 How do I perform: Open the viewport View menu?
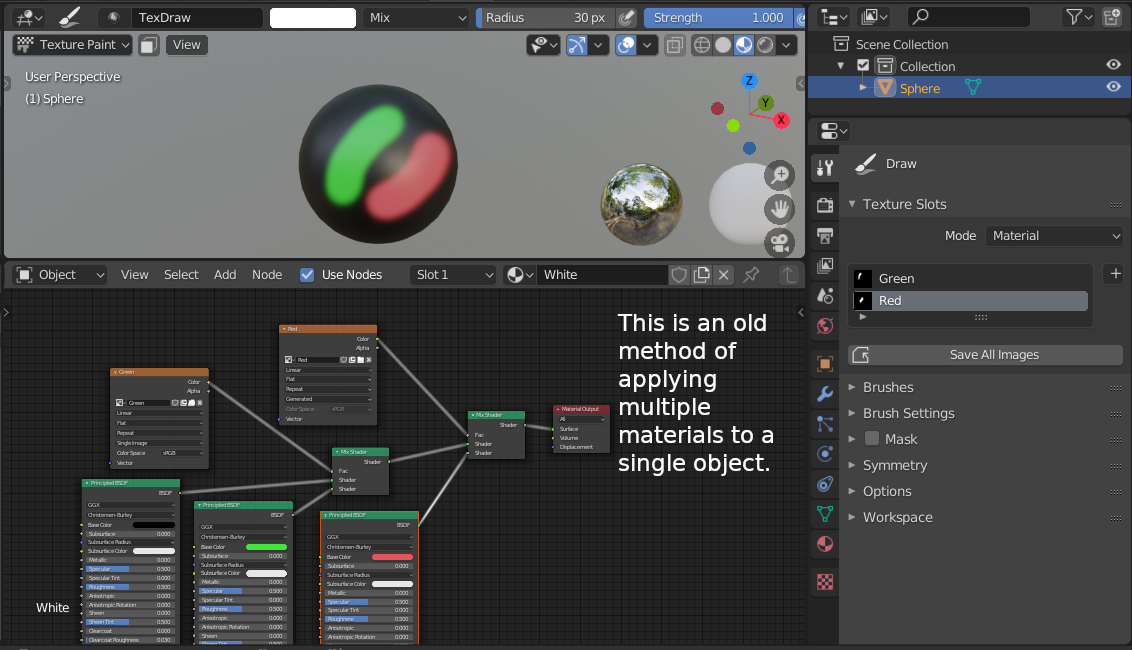point(186,45)
